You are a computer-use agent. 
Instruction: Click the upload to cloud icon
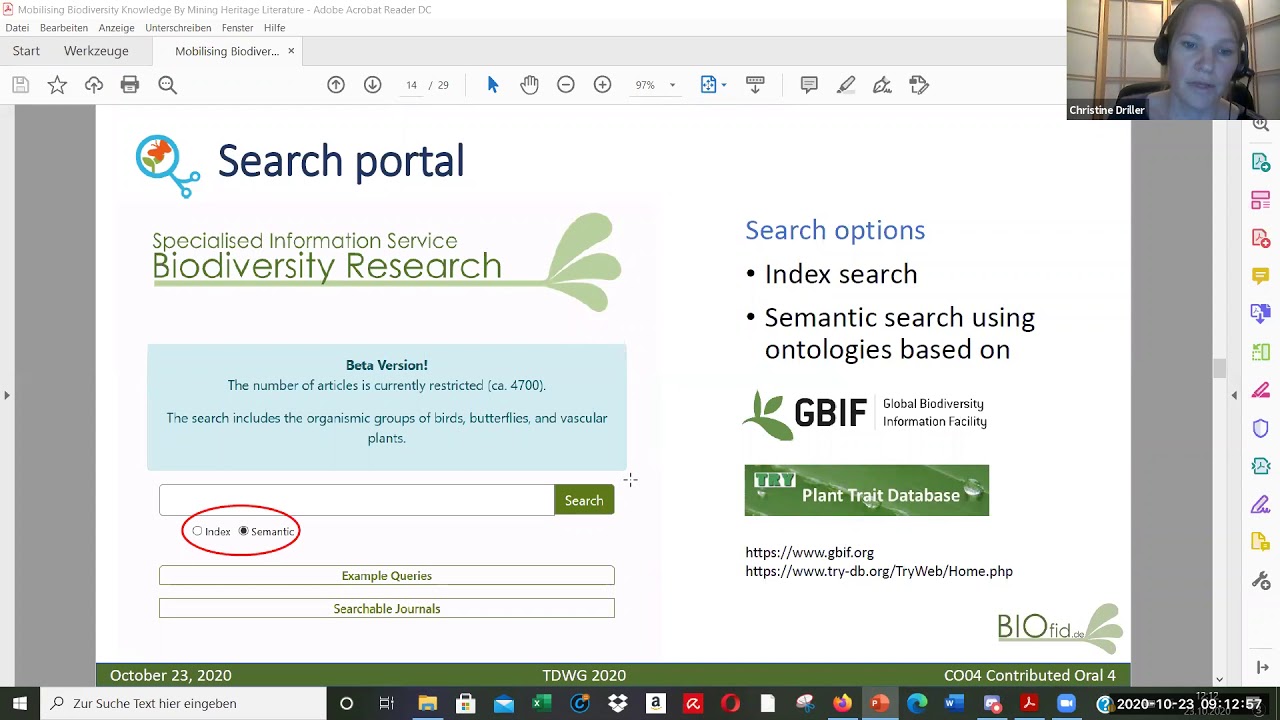[x=94, y=85]
